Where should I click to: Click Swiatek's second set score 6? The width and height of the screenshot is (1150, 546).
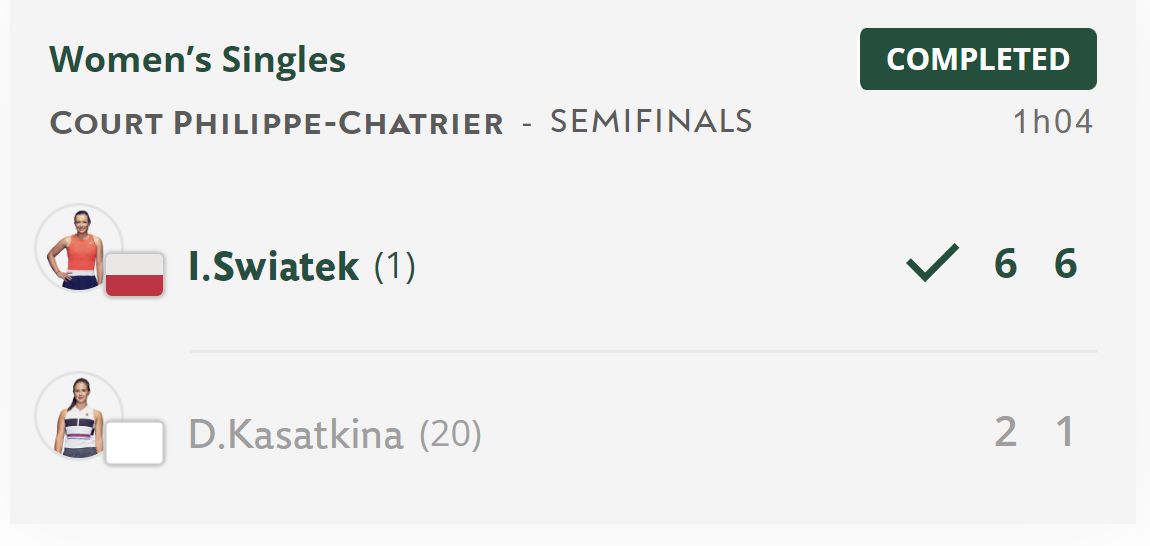tap(1066, 263)
